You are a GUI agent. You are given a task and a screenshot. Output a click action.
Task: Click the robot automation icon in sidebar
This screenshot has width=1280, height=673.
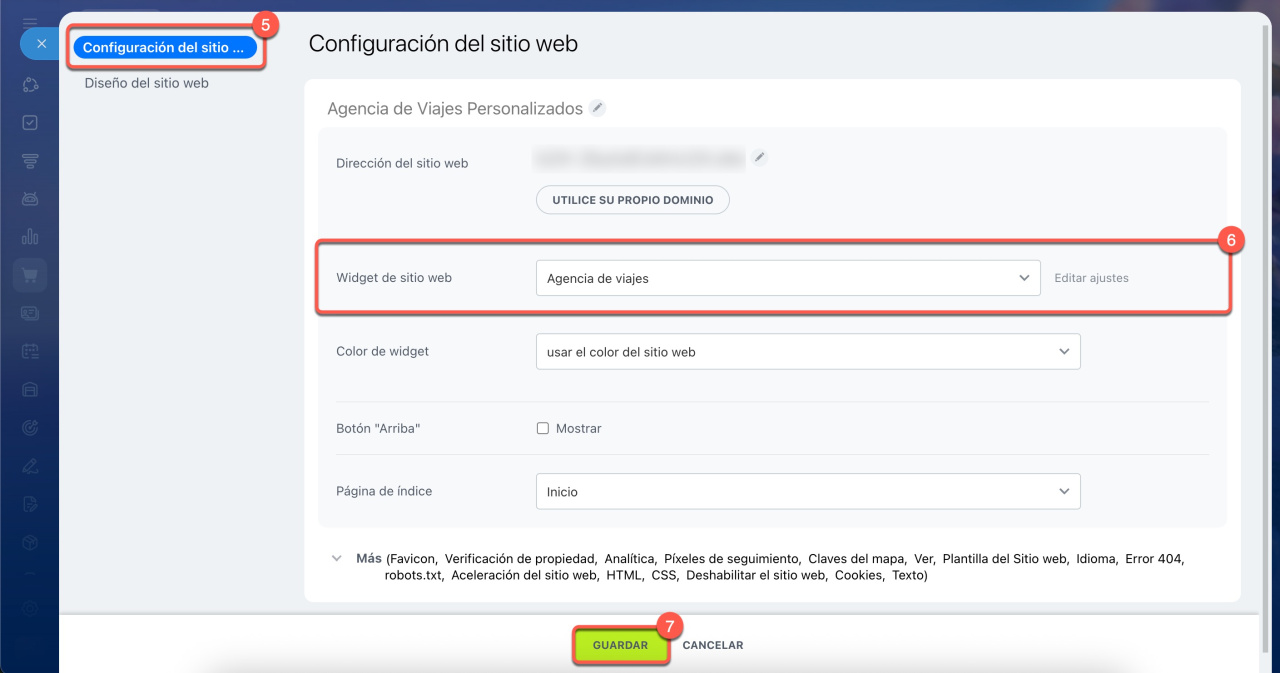pyautogui.click(x=29, y=198)
